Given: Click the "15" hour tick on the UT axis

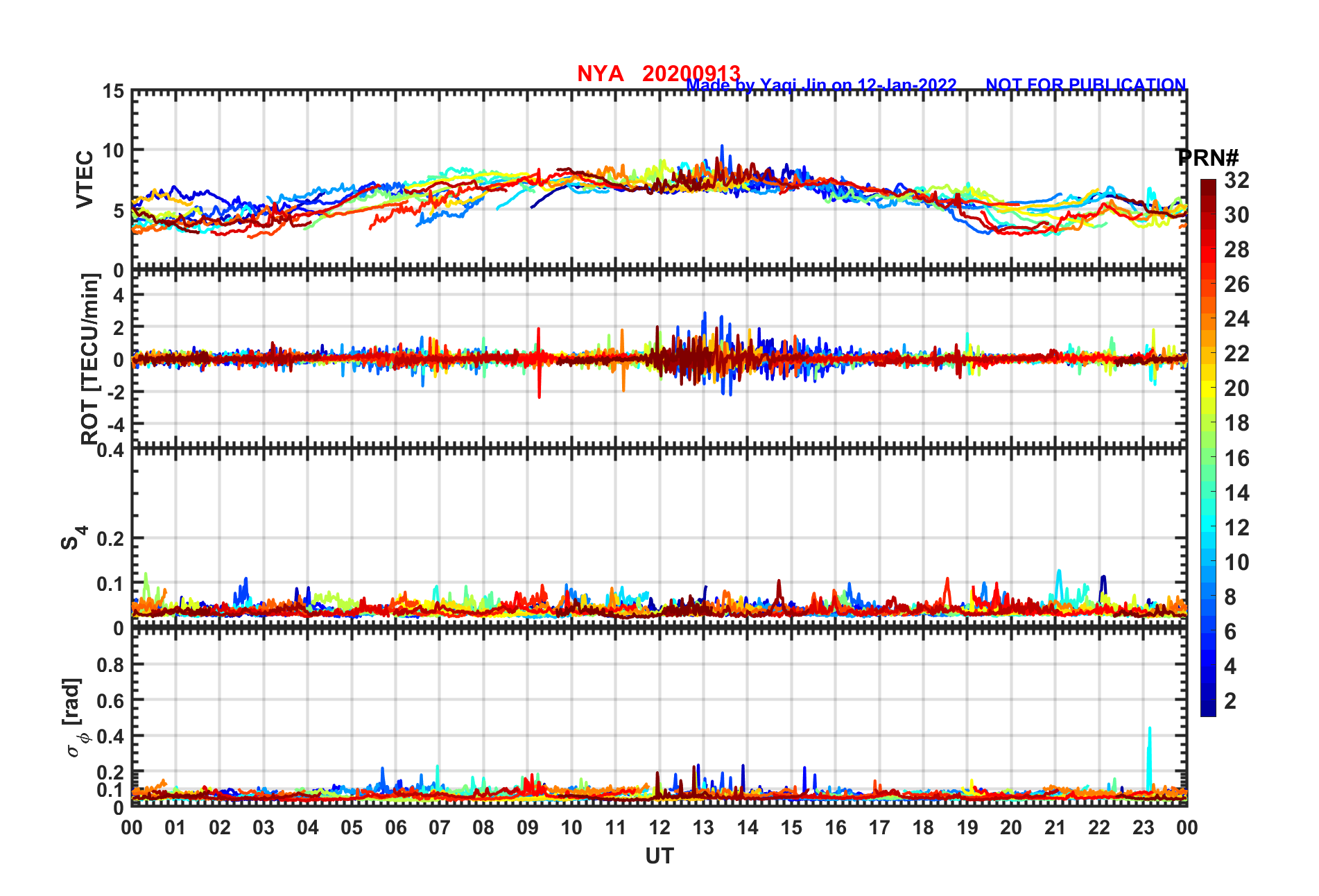Looking at the screenshot, I should tap(791, 827).
